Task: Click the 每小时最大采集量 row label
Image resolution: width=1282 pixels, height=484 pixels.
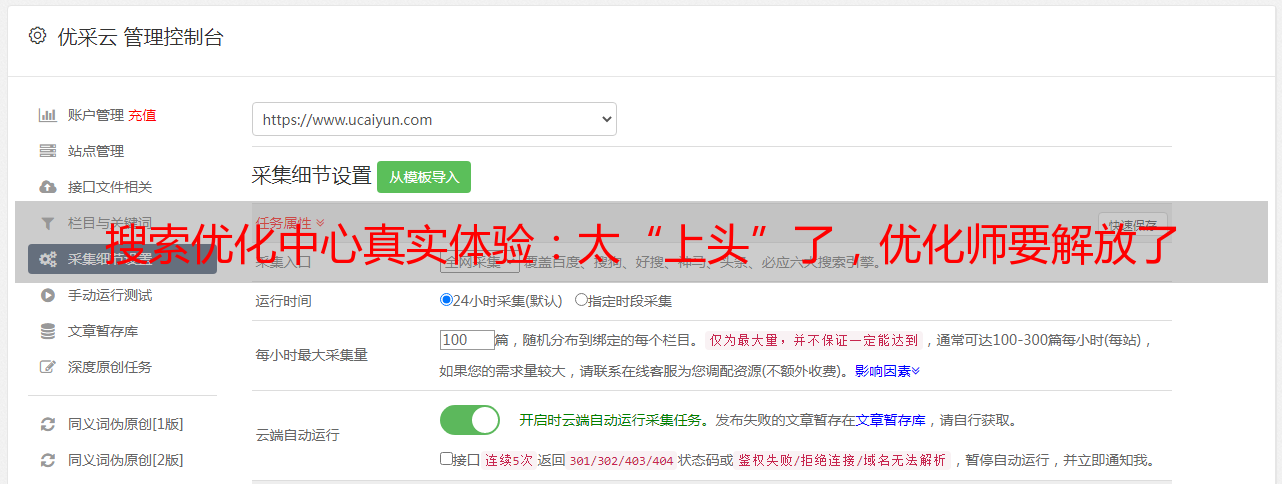Action: point(312,355)
